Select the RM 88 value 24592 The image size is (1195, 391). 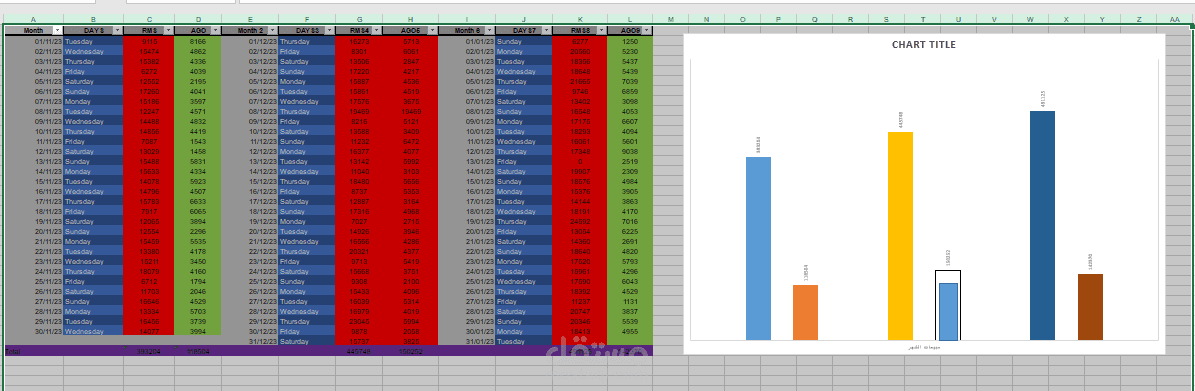(580, 222)
